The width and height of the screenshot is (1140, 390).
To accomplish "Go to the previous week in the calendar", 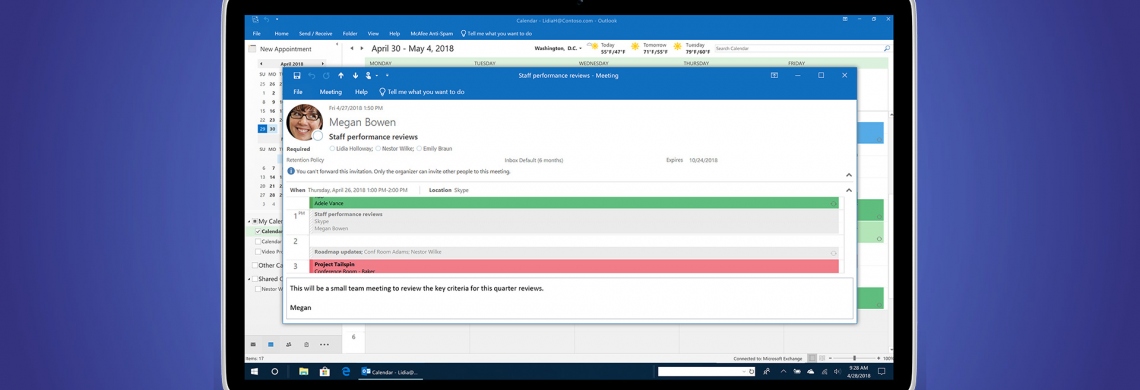I will click(x=352, y=49).
